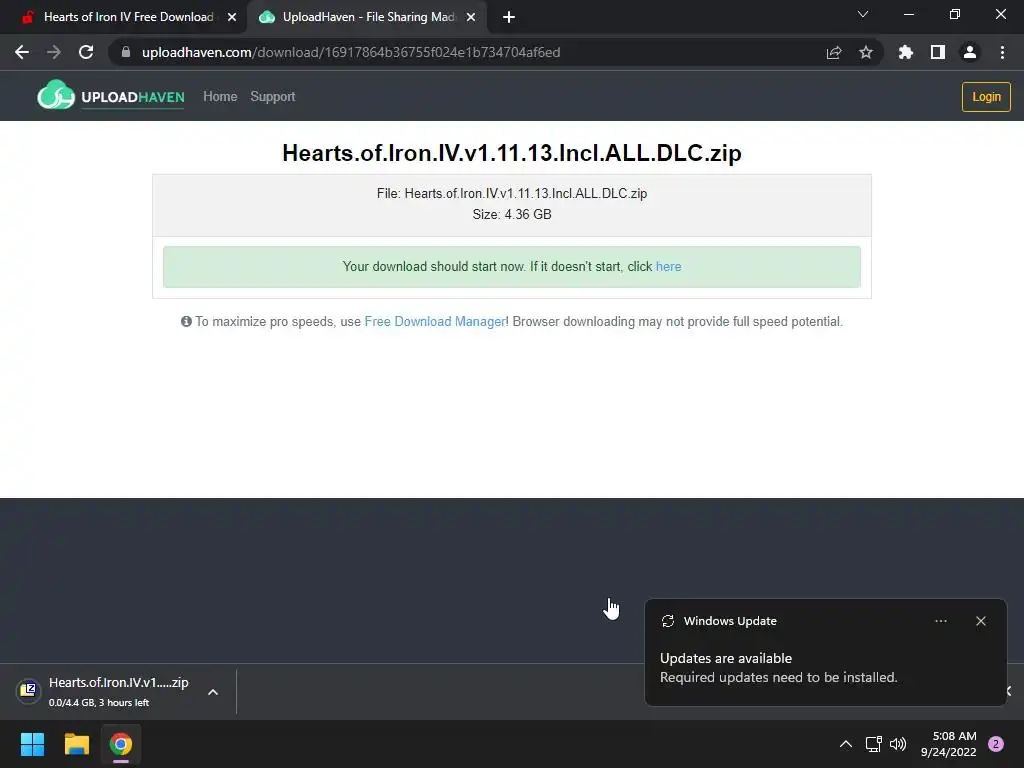Open Windows Update notification options (three dots)
This screenshot has width=1024, height=768.
tap(940, 621)
